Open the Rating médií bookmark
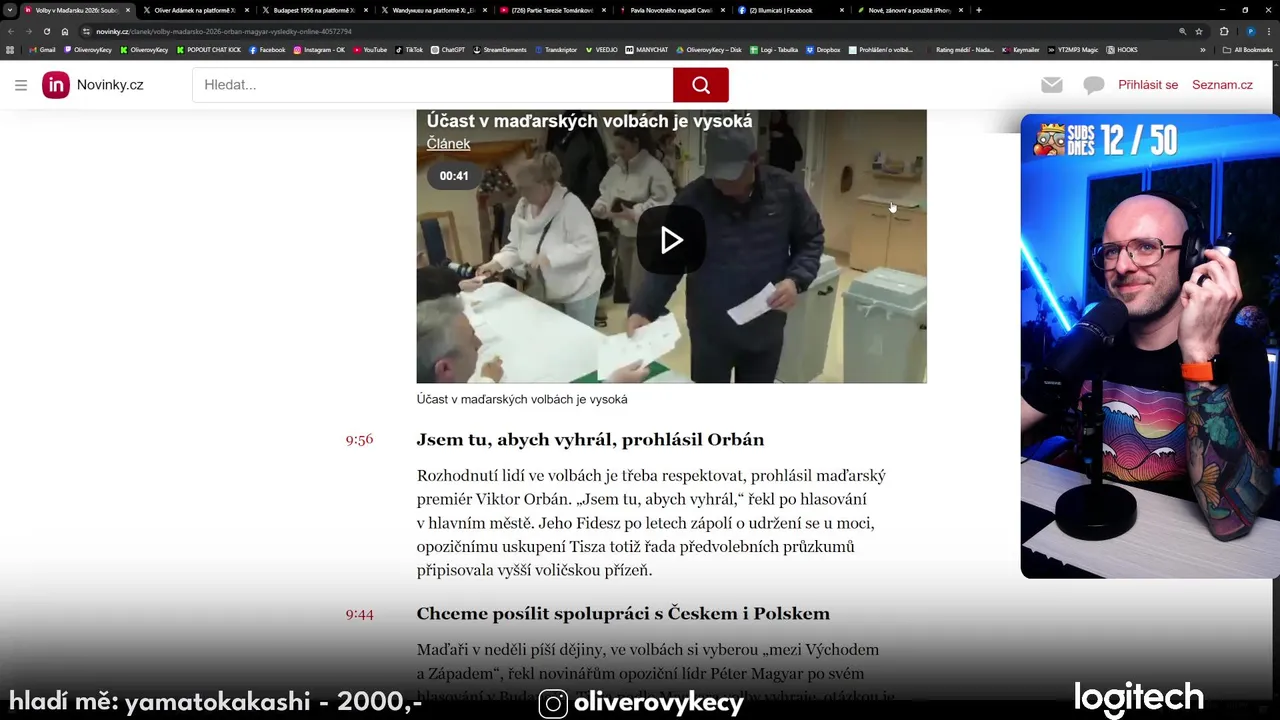 [x=960, y=49]
